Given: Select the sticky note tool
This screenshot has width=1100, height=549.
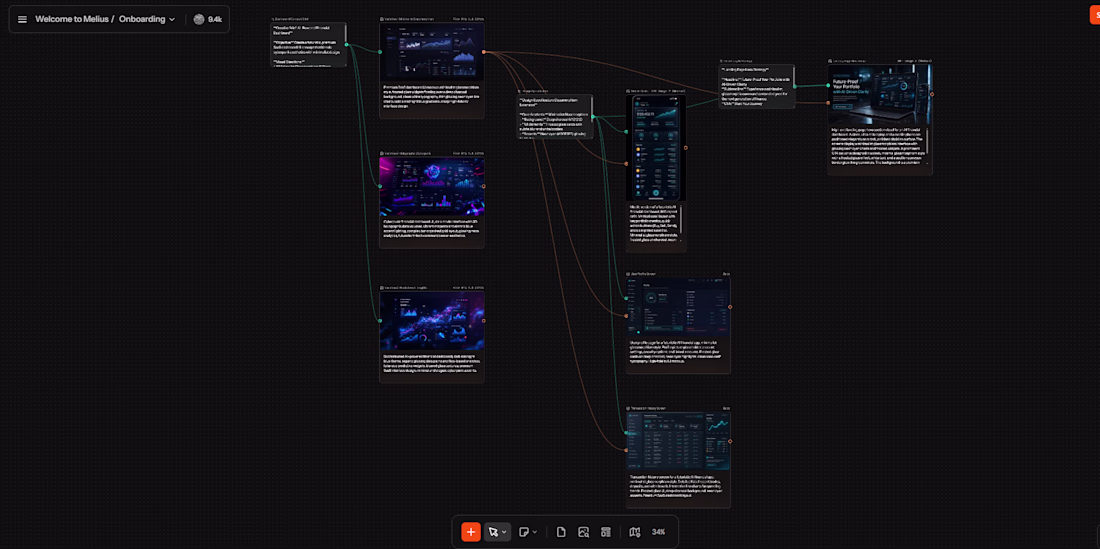Looking at the screenshot, I should [523, 531].
